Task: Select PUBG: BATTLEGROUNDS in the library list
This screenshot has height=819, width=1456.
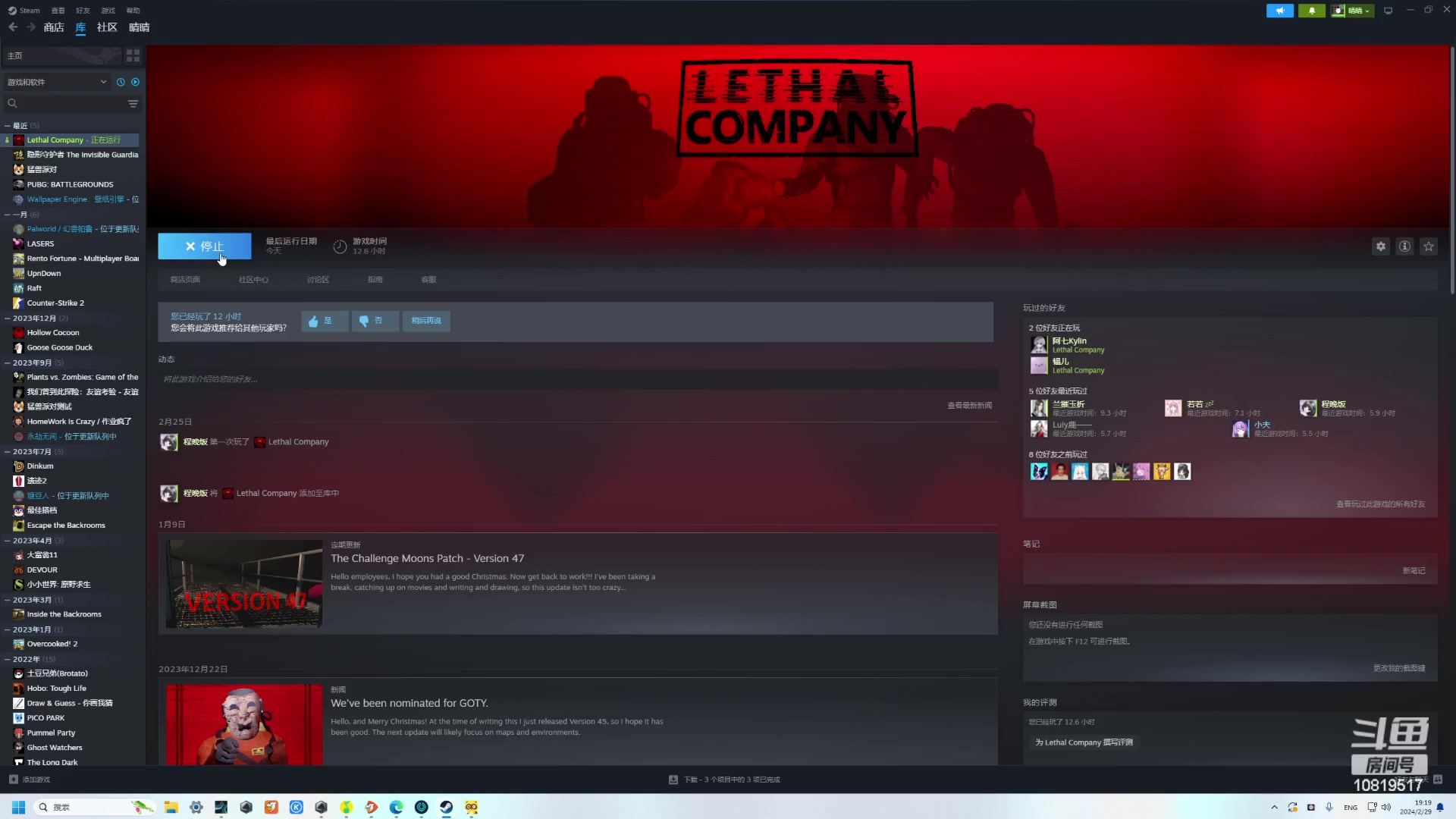Action: tap(70, 184)
